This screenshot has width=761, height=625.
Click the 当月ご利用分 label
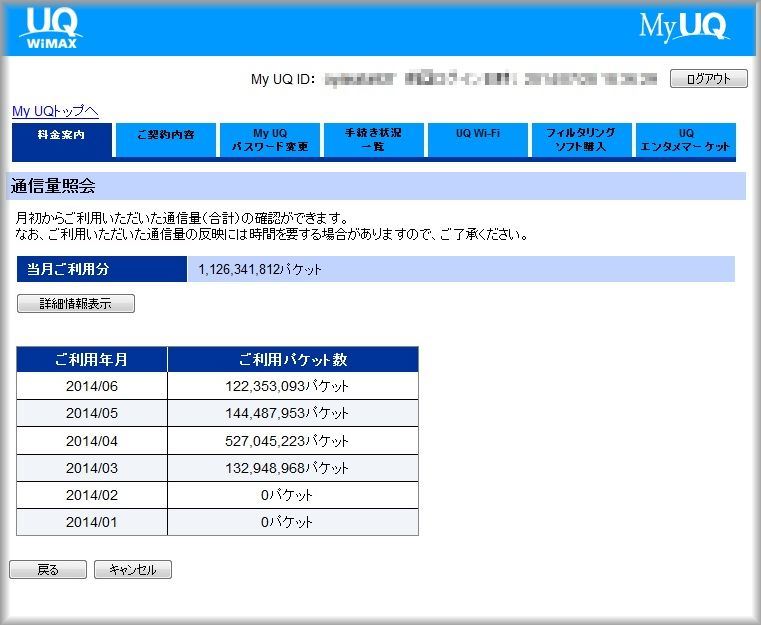click(x=102, y=269)
